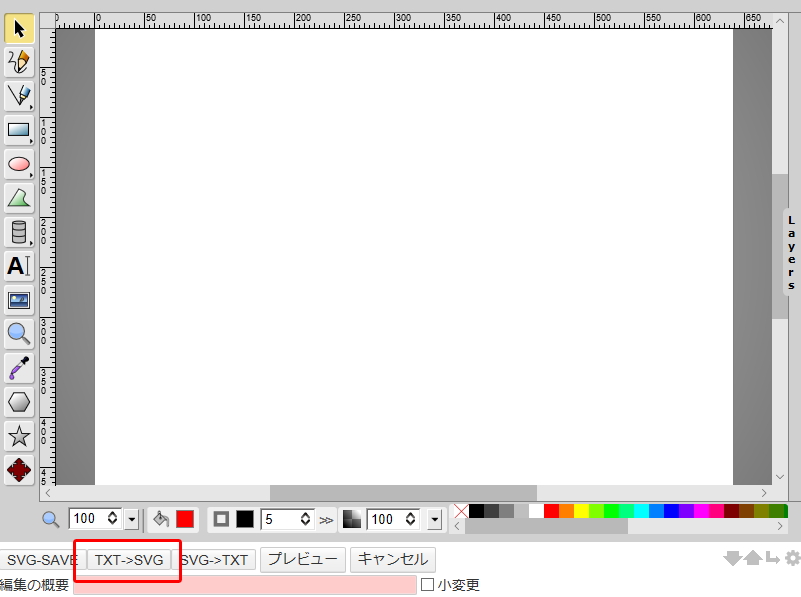Focus the 編集の概要 text field
The height and width of the screenshot is (597, 801).
coord(244,585)
